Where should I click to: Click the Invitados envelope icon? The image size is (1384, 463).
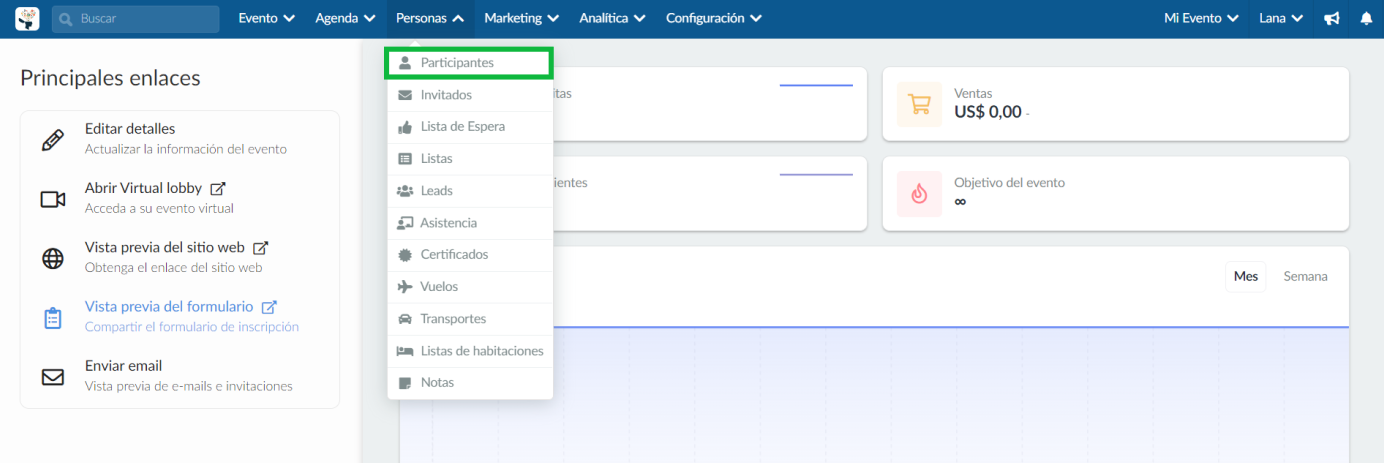click(x=405, y=95)
